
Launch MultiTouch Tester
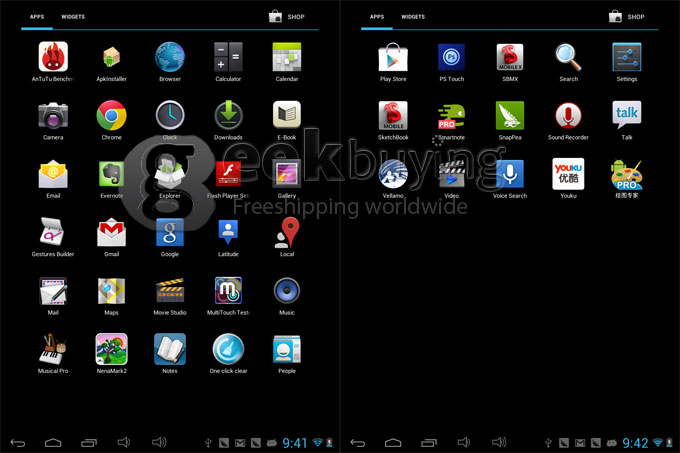228,291
